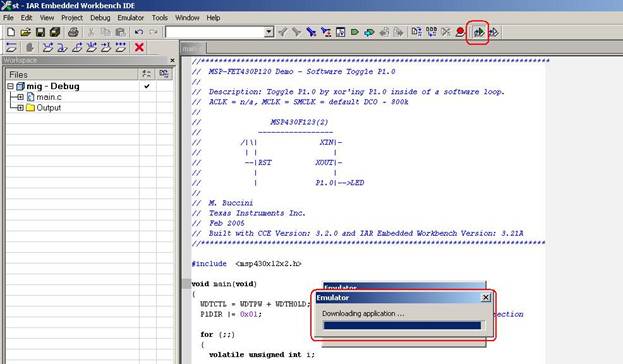Close the Workspace panel
Image resolution: width=623 pixels, height=364 pixels.
(172, 60)
